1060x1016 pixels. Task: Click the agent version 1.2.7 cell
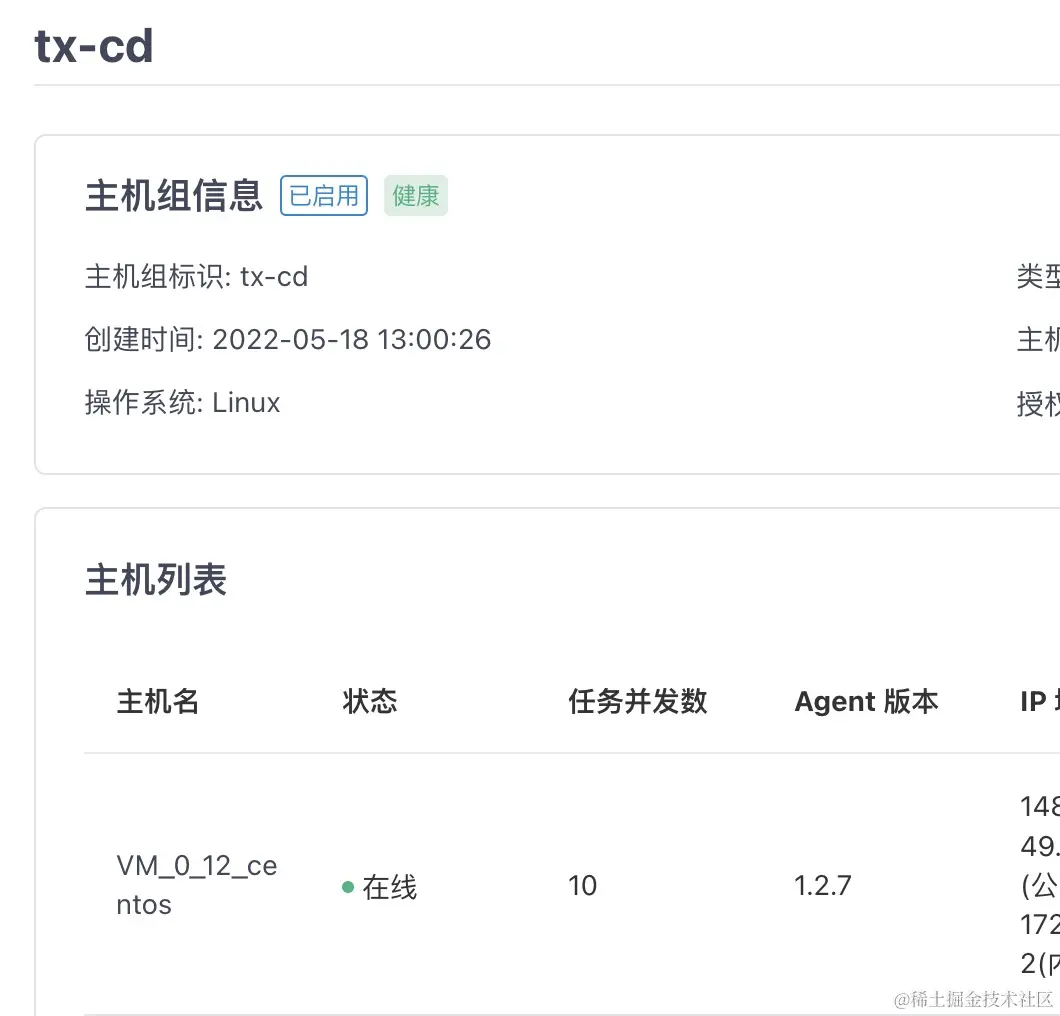[823, 886]
